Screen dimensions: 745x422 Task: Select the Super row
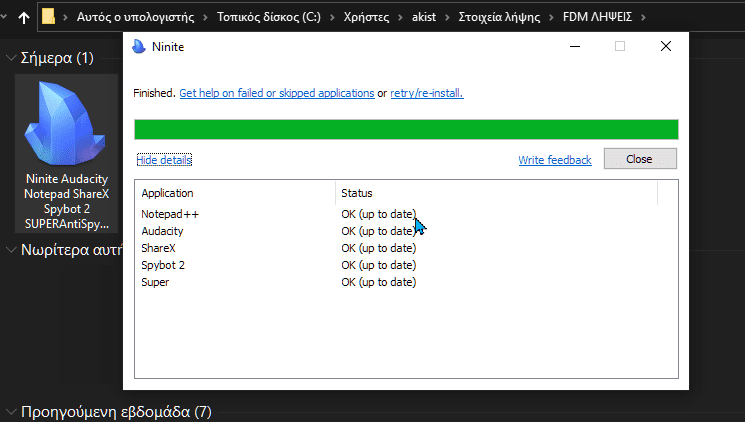pyautogui.click(x=406, y=282)
